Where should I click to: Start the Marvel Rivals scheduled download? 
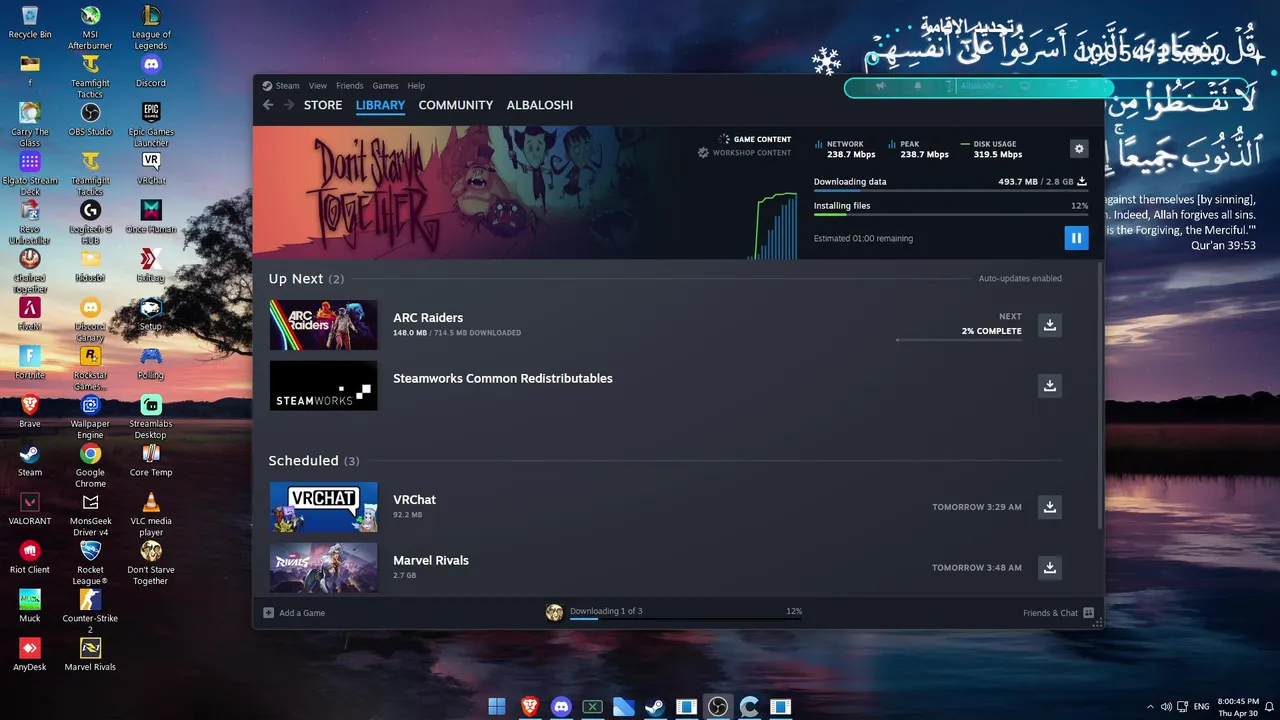coord(1049,567)
